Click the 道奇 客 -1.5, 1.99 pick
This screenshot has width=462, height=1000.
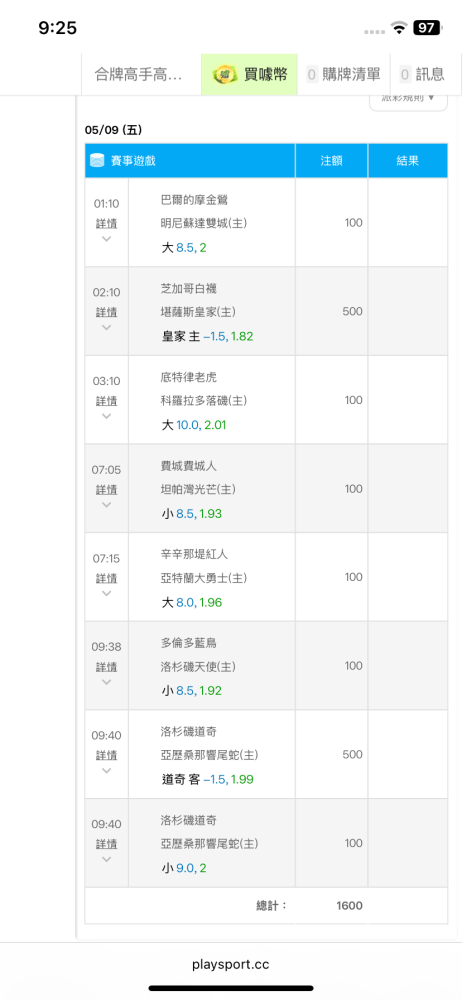[207, 779]
